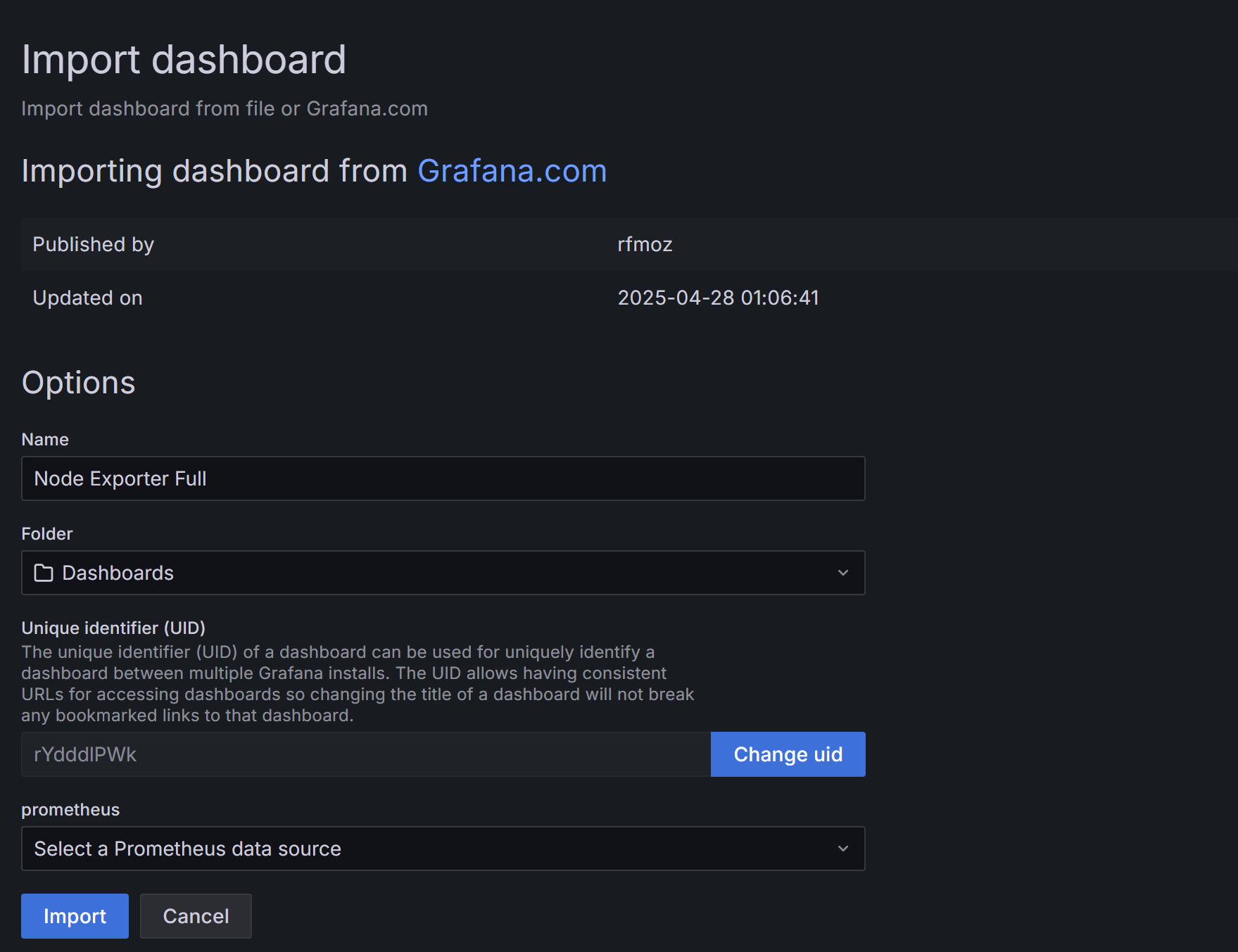Click the UID description paragraph text
The image size is (1238, 952).
click(358, 683)
